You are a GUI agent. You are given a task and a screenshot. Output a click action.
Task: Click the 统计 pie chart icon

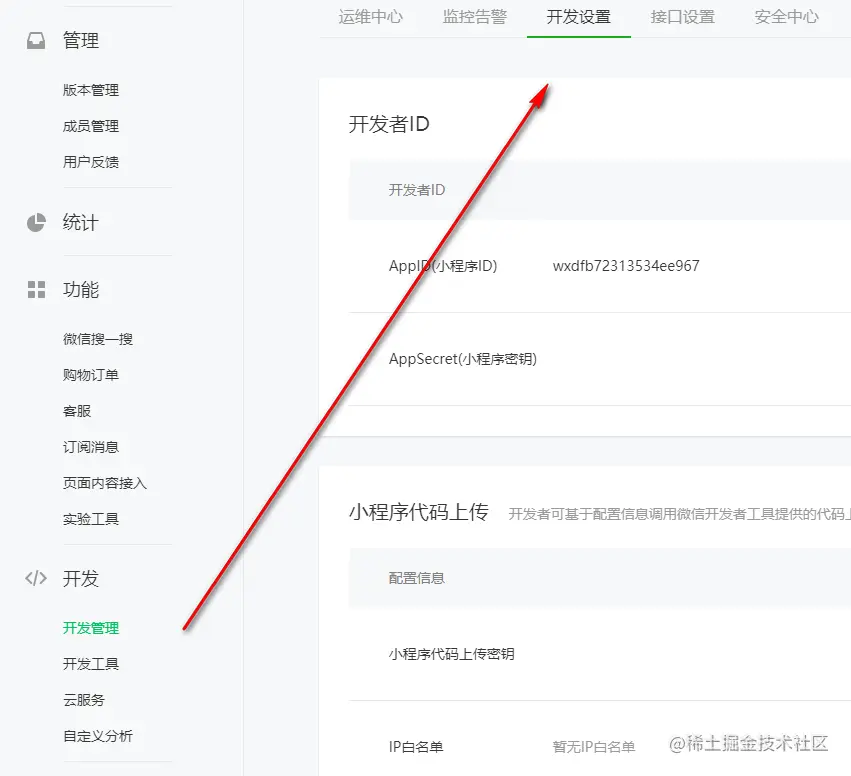(x=36, y=222)
